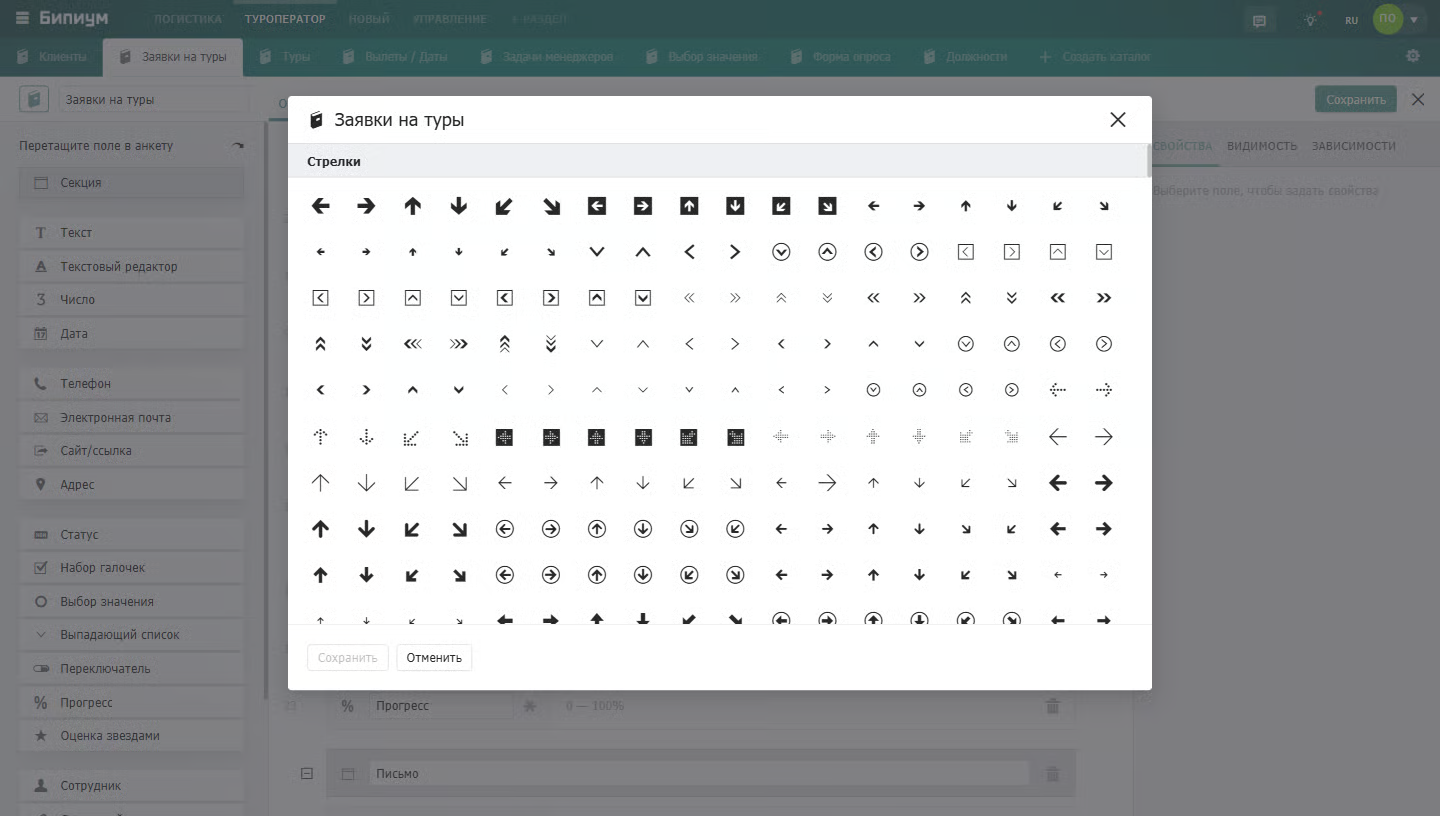This screenshot has width=1440, height=816.
Task: Collapse the Письмо section with minus box
Action: pos(307,774)
